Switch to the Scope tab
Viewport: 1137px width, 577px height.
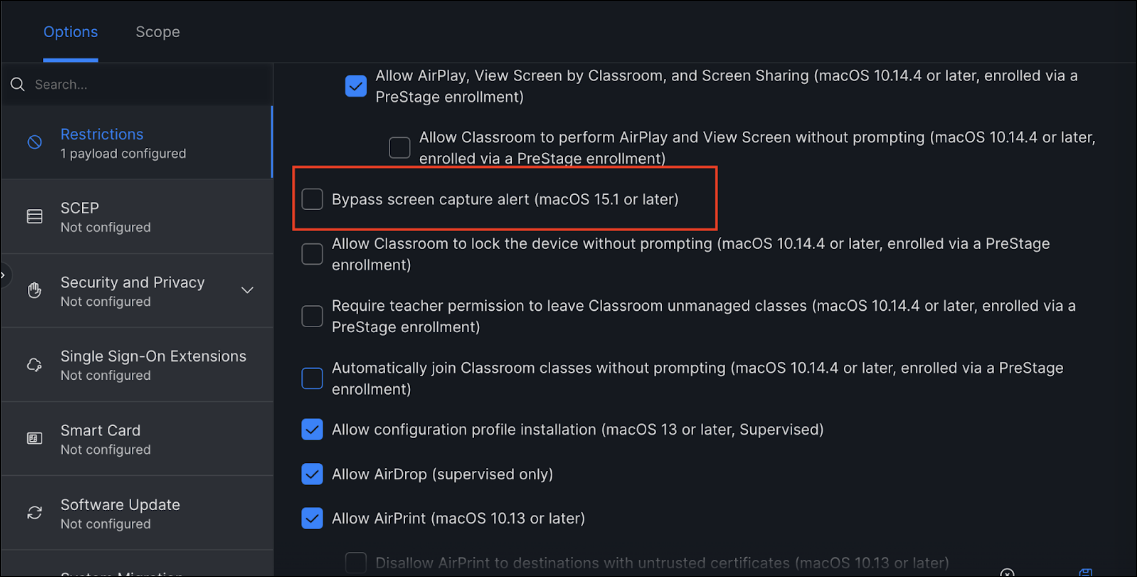158,32
